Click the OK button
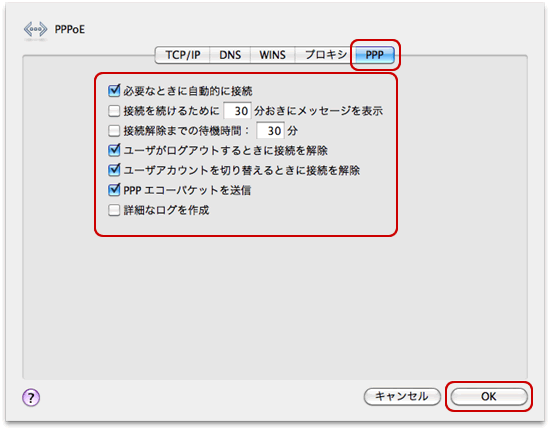Viewport: 550px width, 430px height. coord(489,397)
